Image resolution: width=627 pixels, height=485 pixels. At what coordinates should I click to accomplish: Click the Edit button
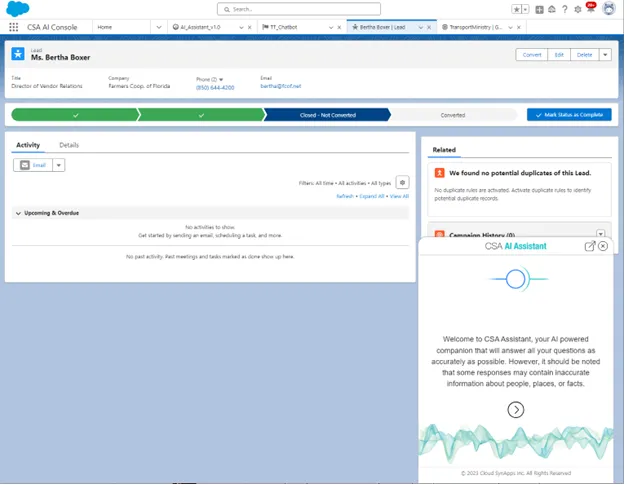561,55
